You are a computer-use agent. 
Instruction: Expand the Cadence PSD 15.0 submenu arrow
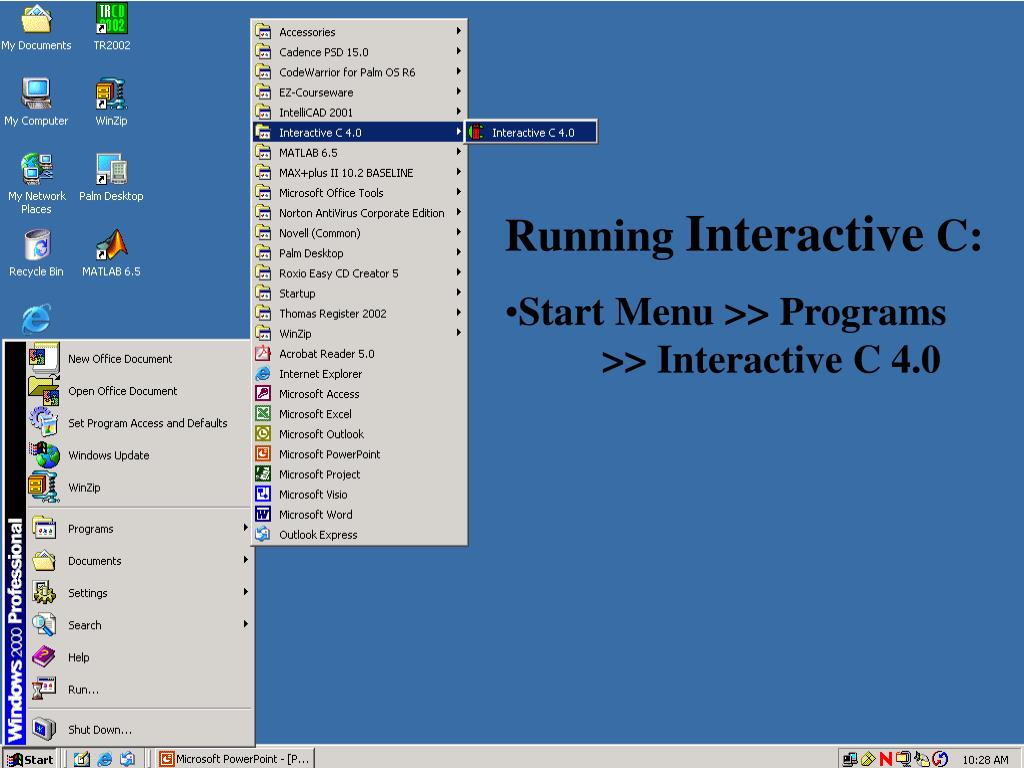pos(458,51)
